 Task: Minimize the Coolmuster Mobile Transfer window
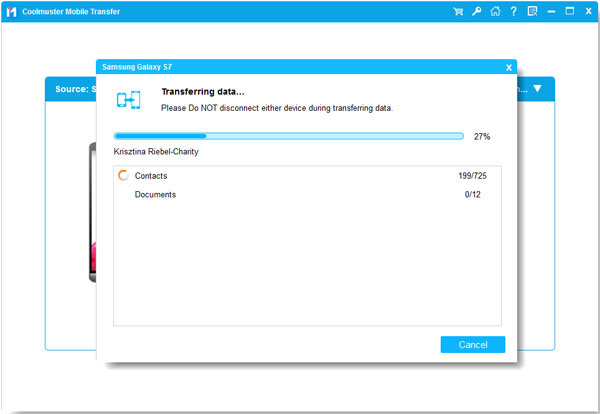[551, 12]
